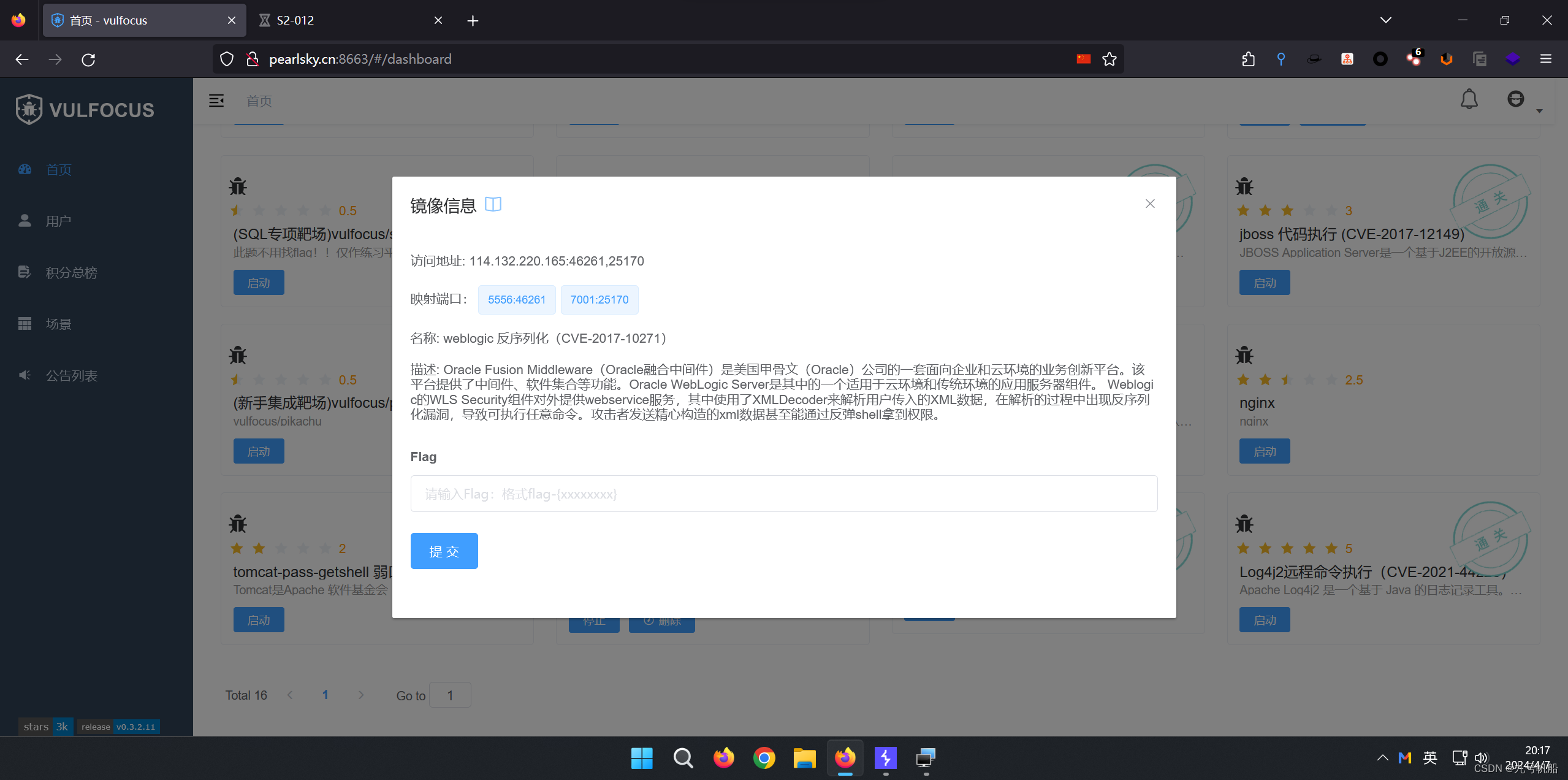Start the SQL专项靶场 image
The height and width of the screenshot is (780, 1568).
[259, 283]
